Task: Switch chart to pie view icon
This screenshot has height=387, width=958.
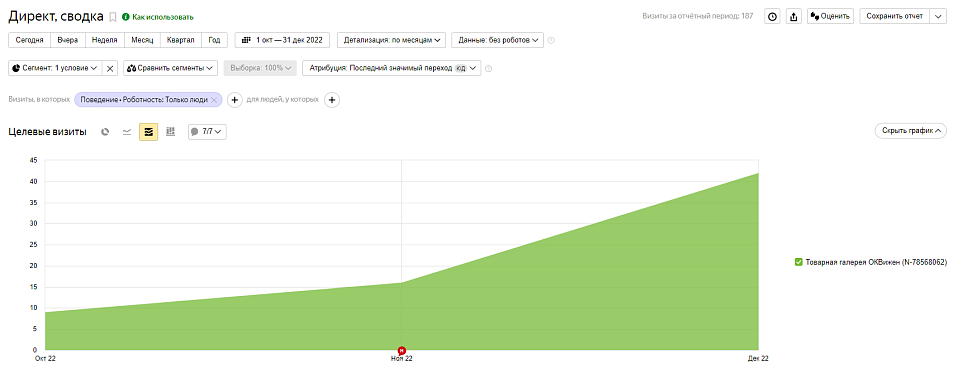Action: (105, 131)
